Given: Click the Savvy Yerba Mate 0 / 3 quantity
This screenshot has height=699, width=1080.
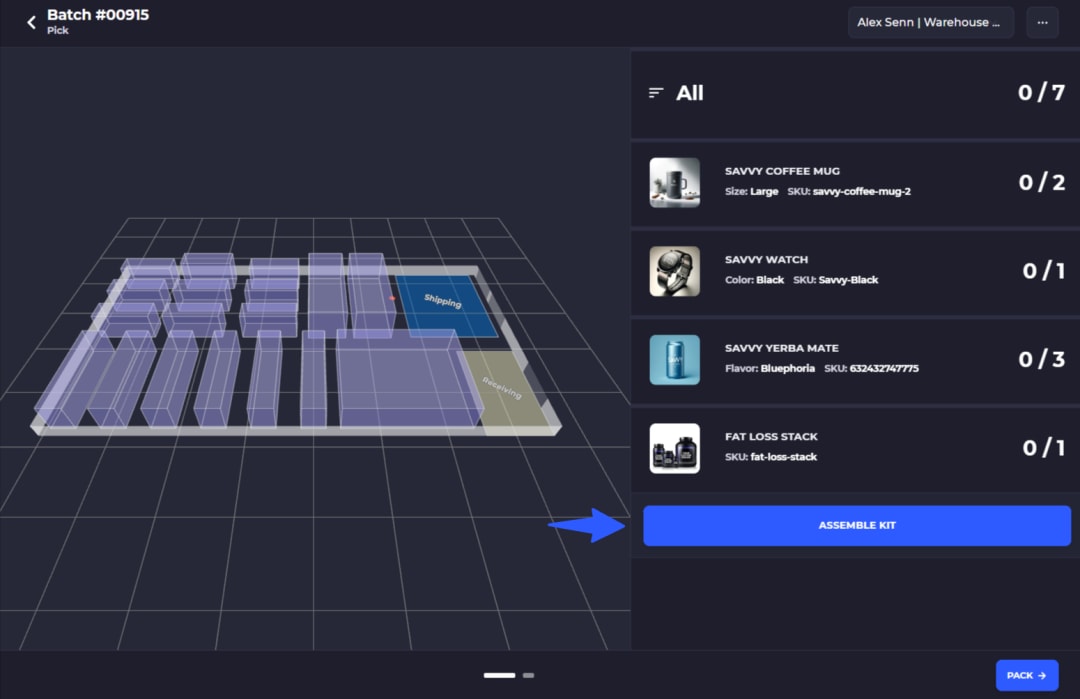Looking at the screenshot, I should pos(1041,359).
